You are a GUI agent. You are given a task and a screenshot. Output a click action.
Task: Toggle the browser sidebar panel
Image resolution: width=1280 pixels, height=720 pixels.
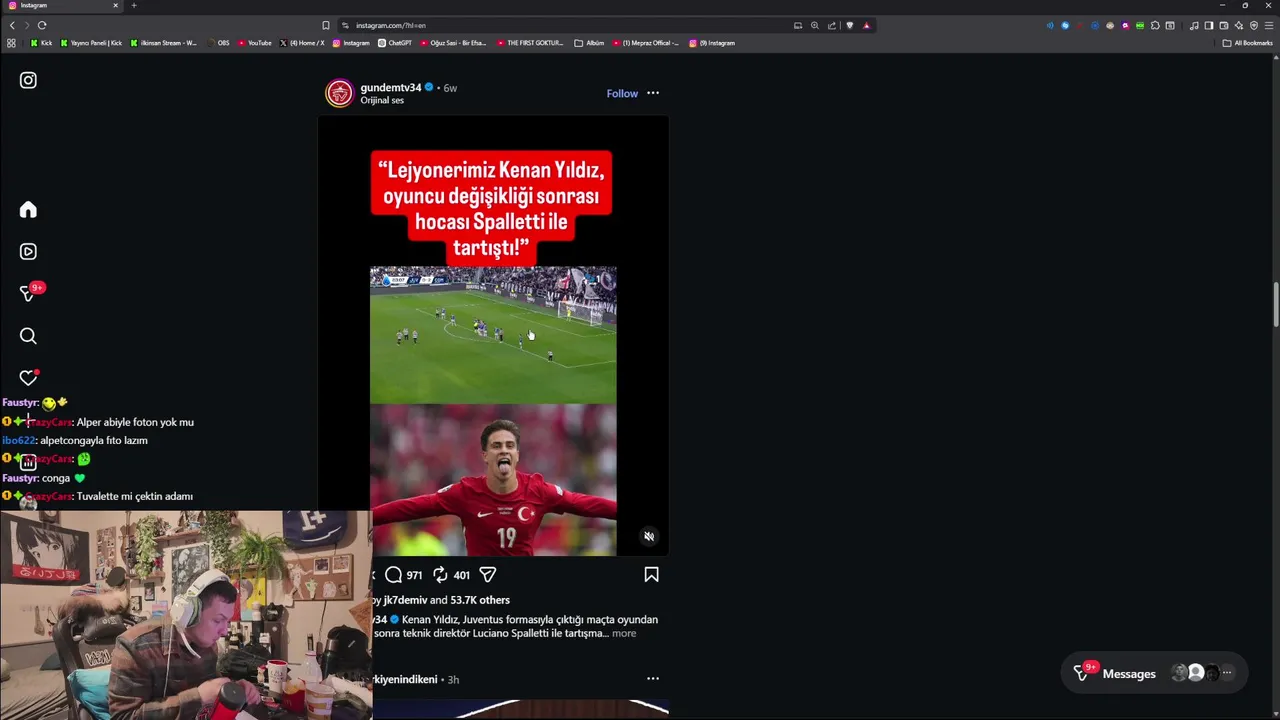[x=1209, y=25]
